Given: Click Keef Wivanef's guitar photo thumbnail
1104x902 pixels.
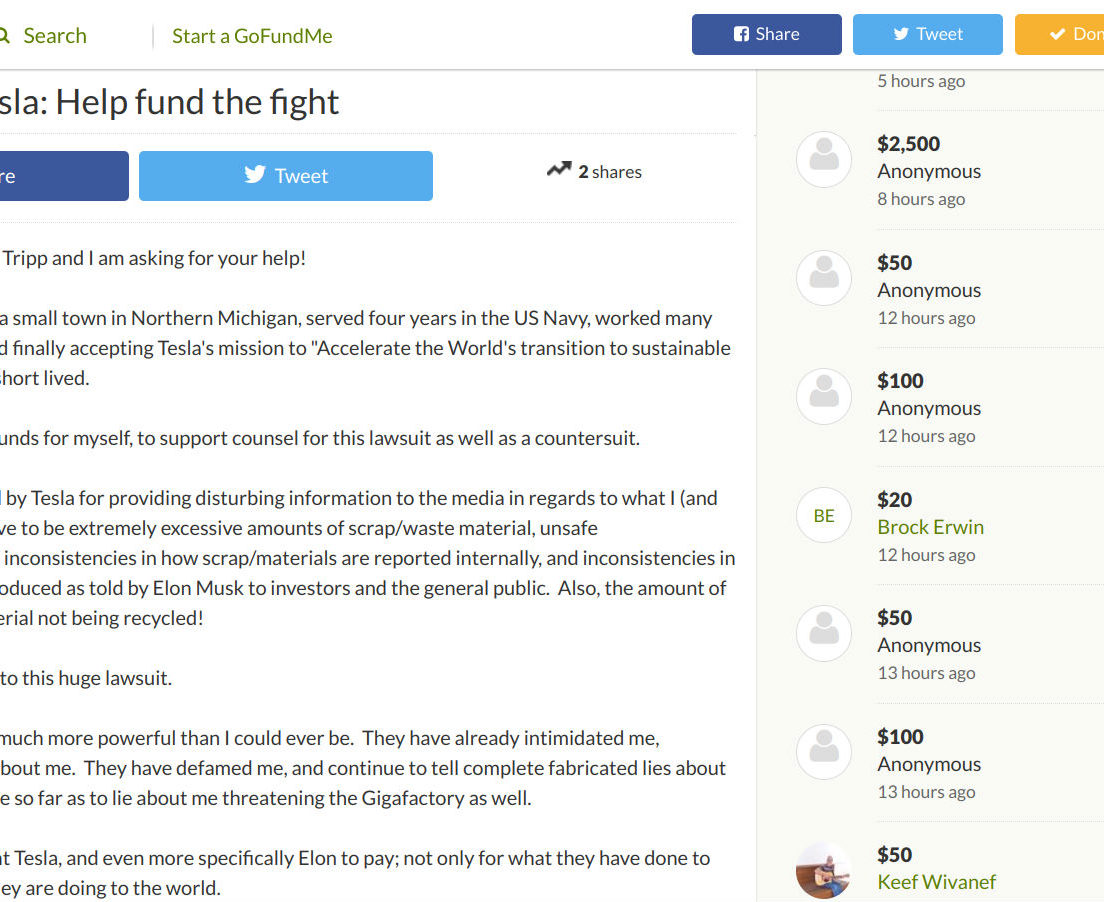Looking at the screenshot, I should coord(824,871).
